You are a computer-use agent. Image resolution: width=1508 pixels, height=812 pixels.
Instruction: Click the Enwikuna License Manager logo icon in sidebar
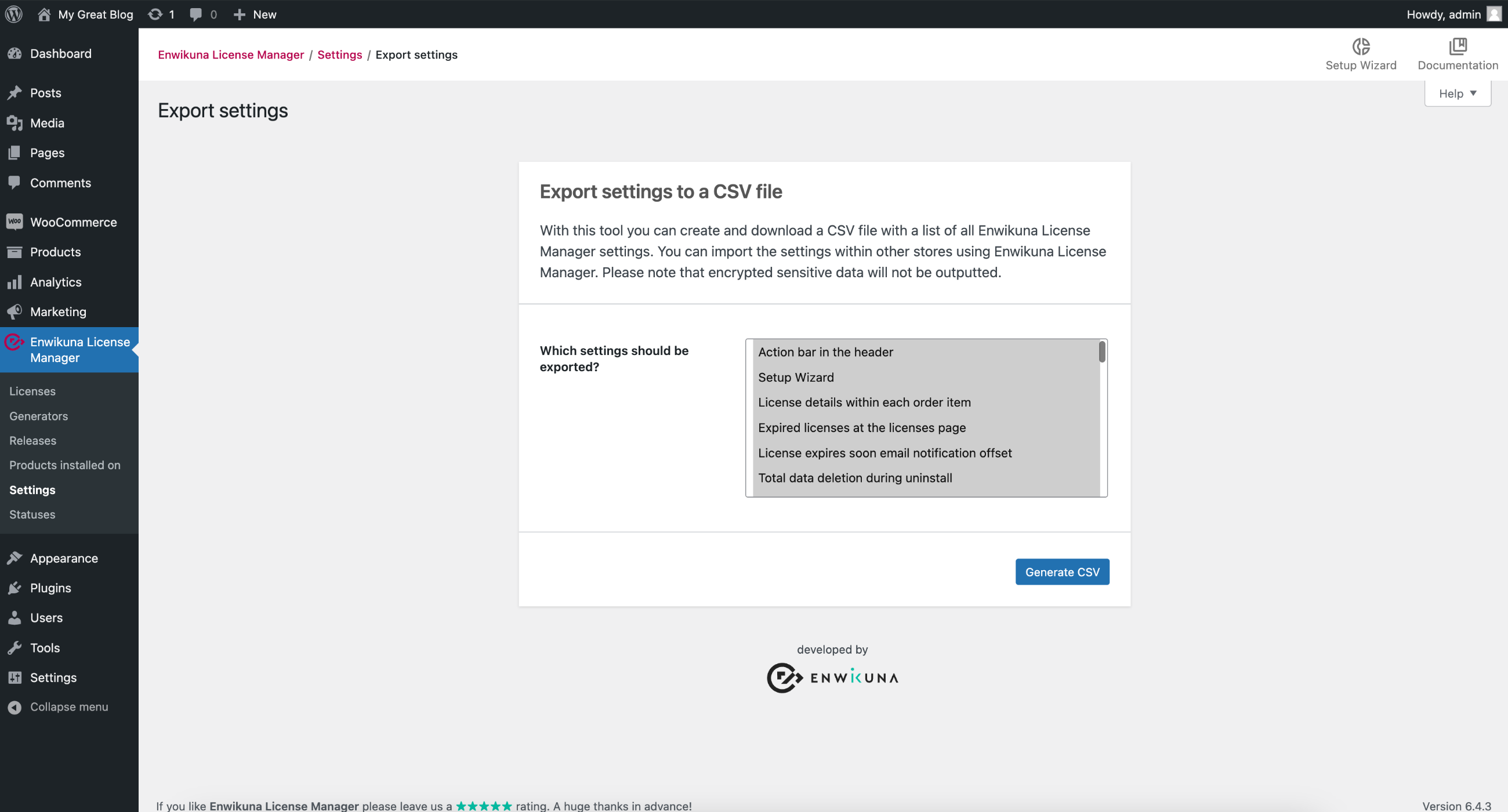pyautogui.click(x=14, y=342)
